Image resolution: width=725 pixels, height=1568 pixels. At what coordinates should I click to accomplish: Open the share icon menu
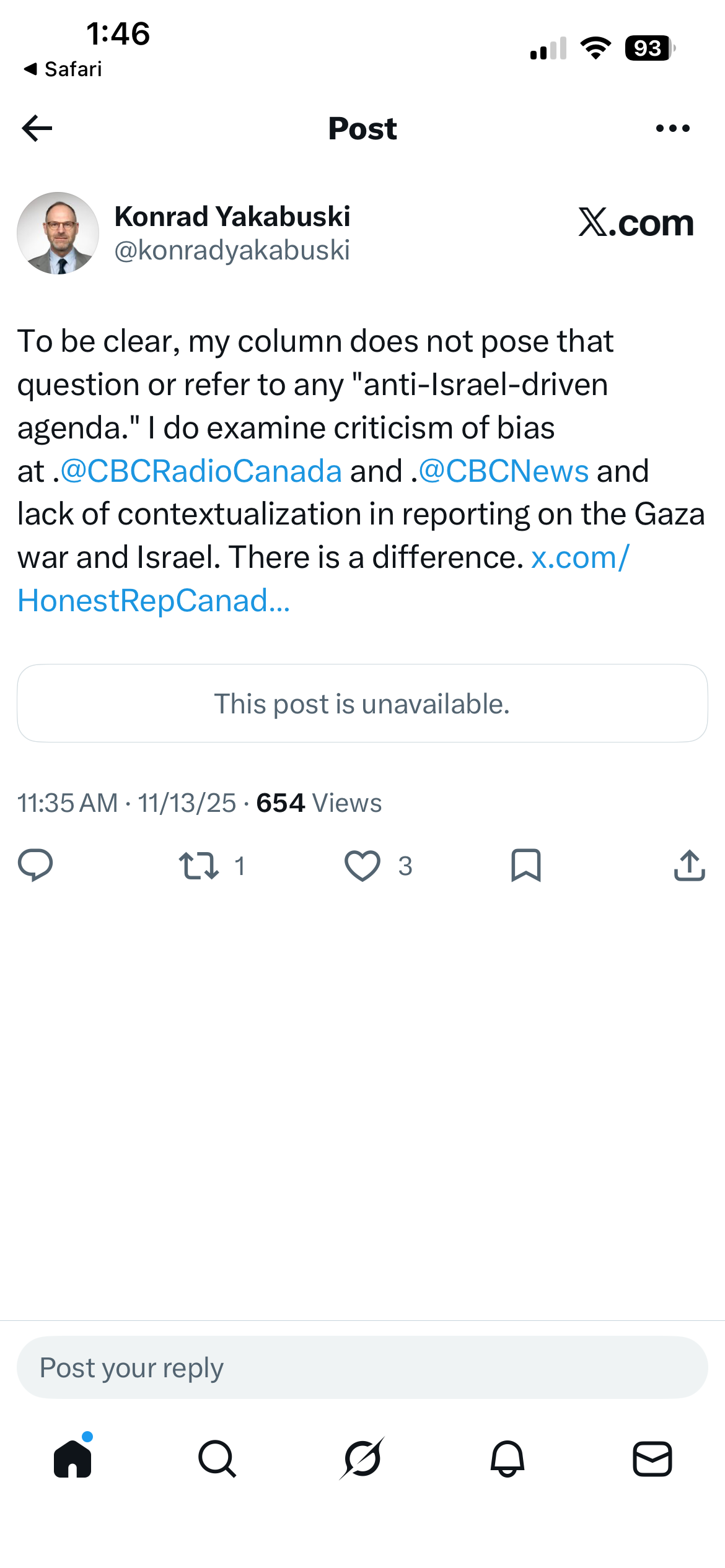tap(690, 865)
